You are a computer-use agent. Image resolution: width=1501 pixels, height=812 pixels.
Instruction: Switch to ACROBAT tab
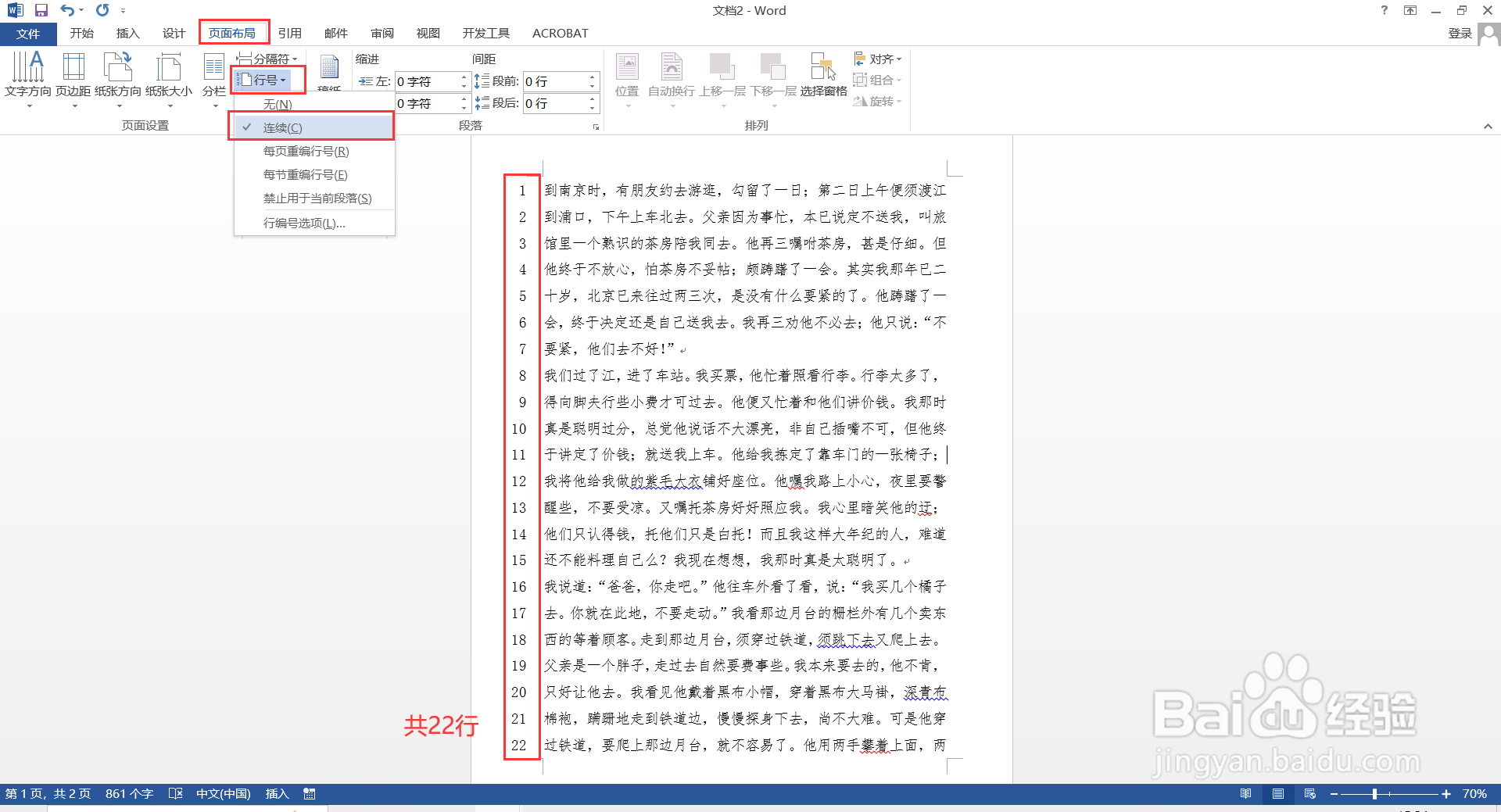(560, 34)
